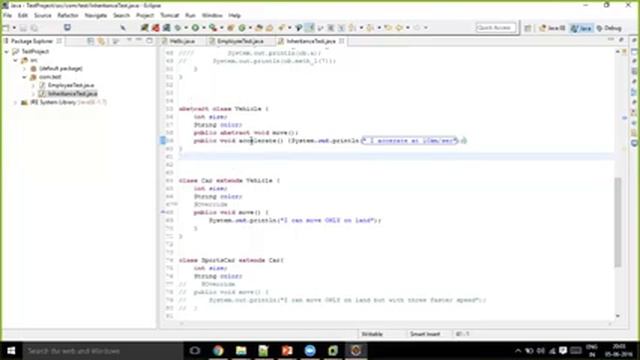Open the External Tools dropdown arrow

(221, 28)
